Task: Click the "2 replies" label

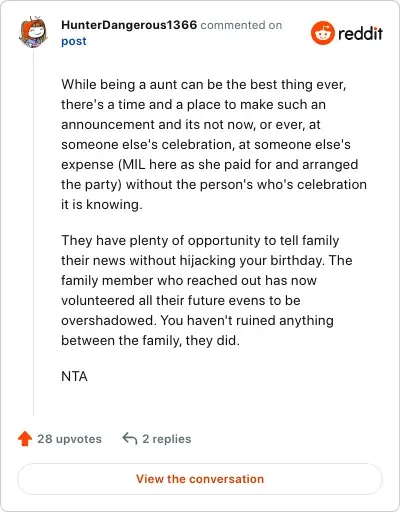Action: tap(167, 439)
